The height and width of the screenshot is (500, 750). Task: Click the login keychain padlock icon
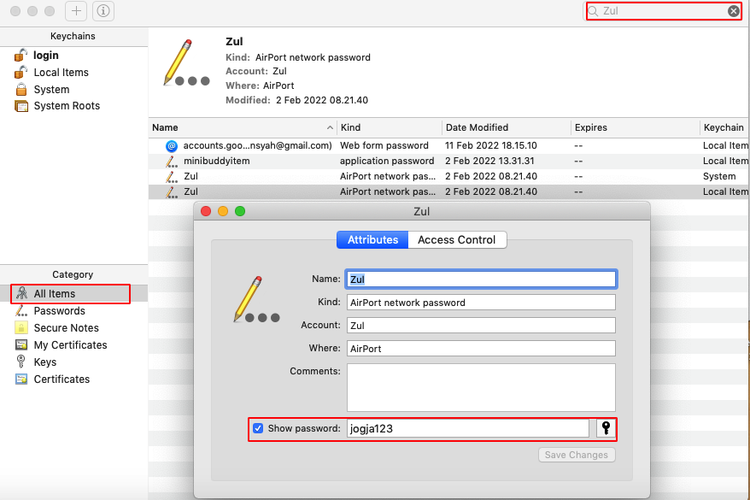coord(21,56)
